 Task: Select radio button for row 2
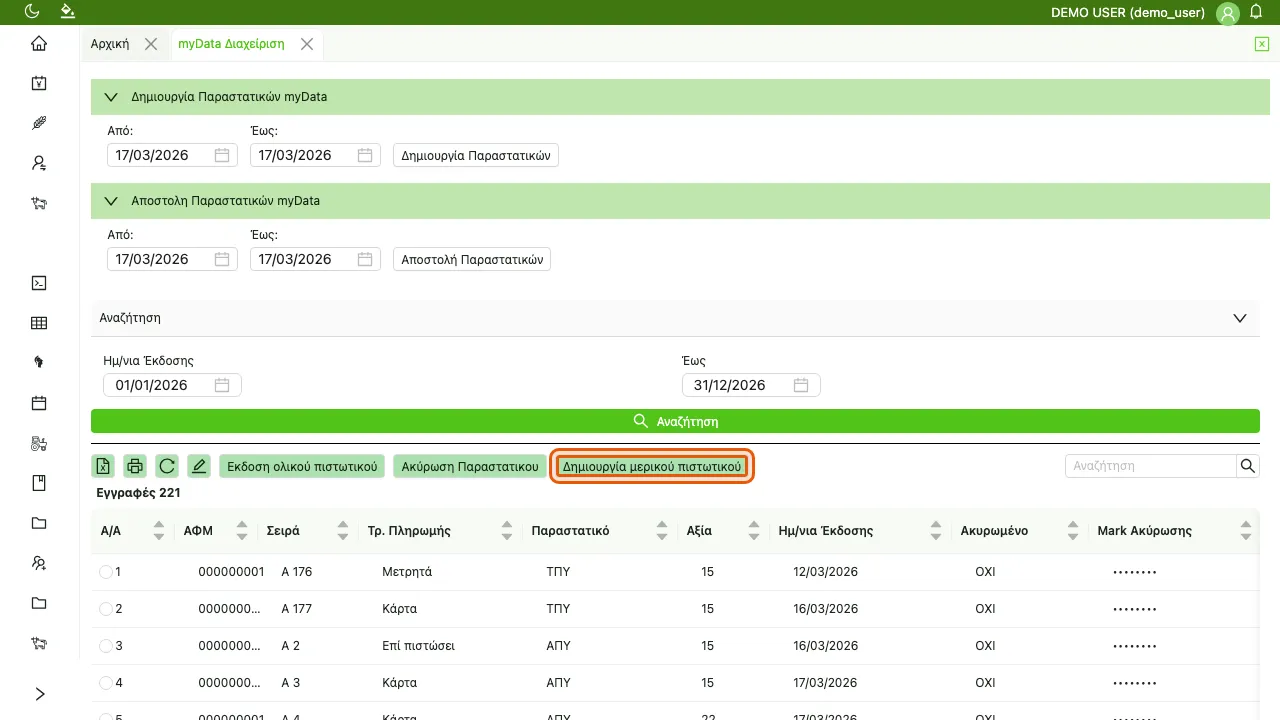tap(106, 609)
